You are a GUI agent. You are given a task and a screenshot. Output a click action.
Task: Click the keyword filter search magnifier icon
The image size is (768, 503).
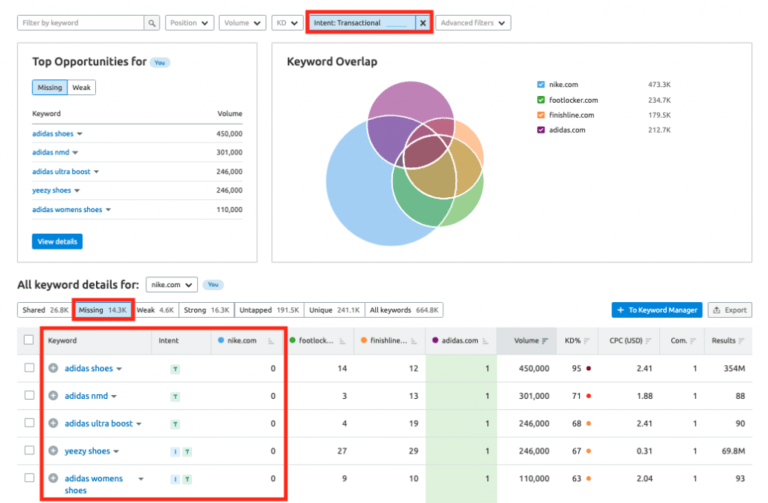pyautogui.click(x=152, y=23)
